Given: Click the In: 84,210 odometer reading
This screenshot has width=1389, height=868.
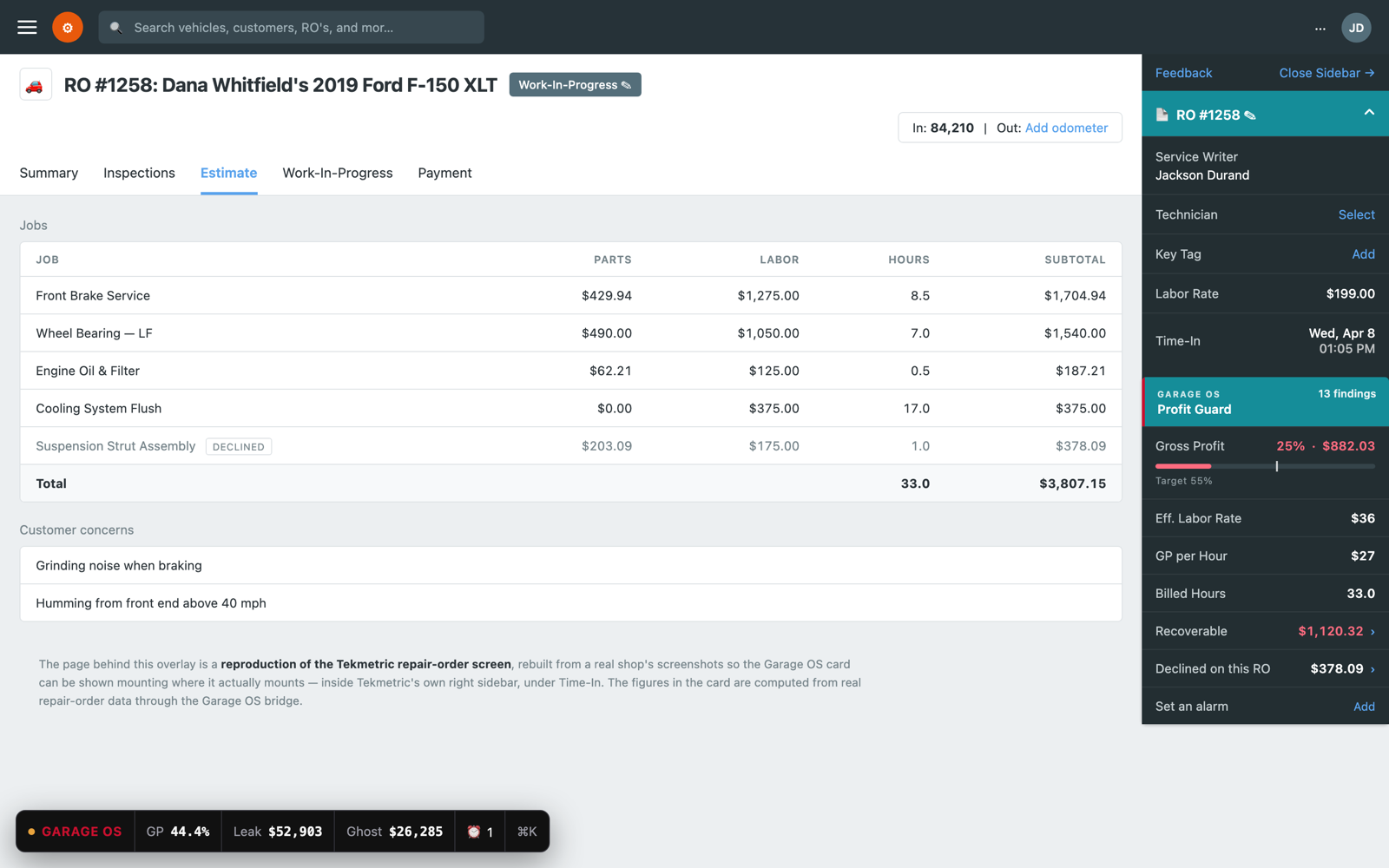Looking at the screenshot, I should click(x=943, y=128).
